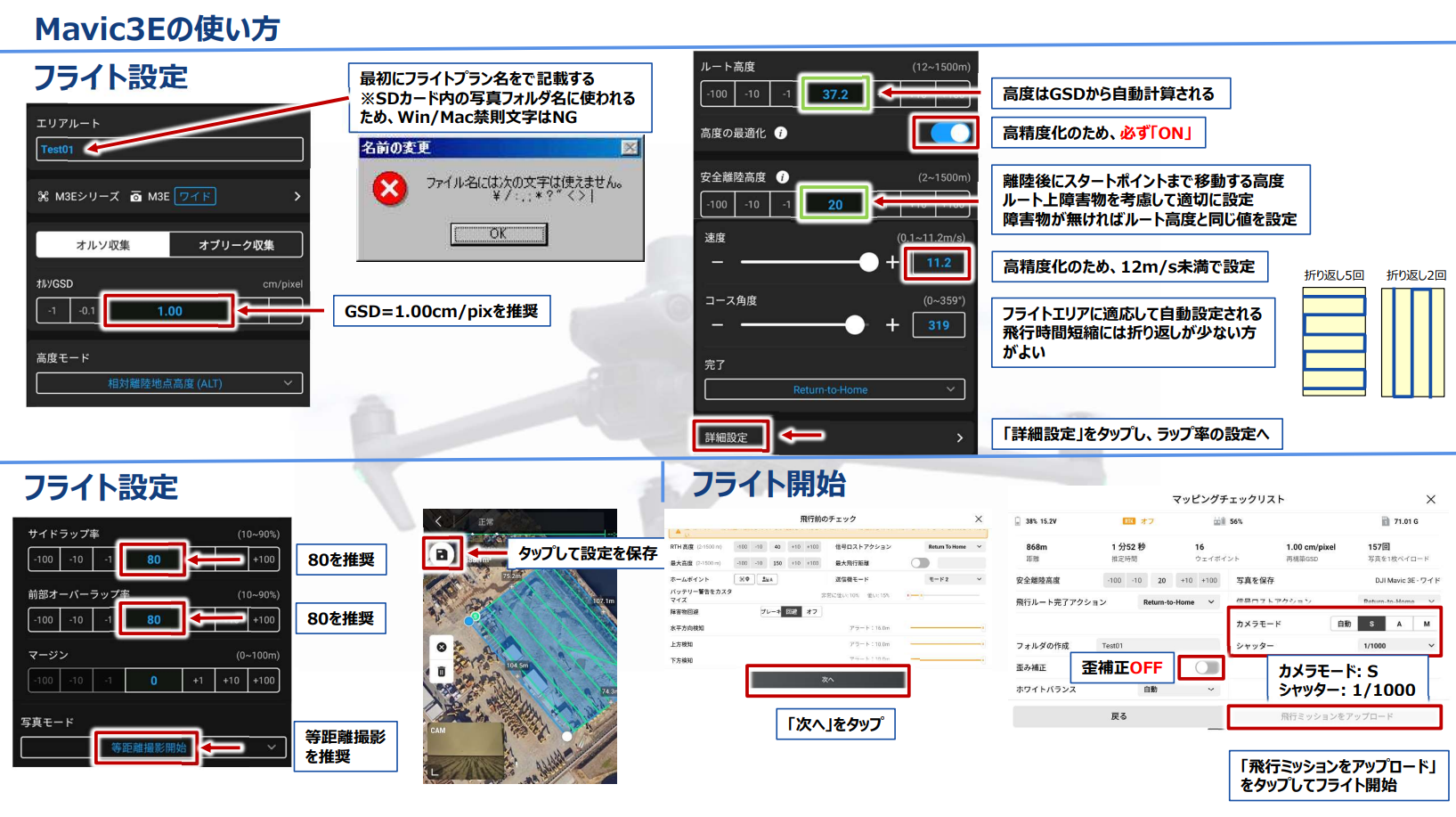Adjust the コース角度 slider handle
Screen dimensions: 1456x817
point(855,325)
